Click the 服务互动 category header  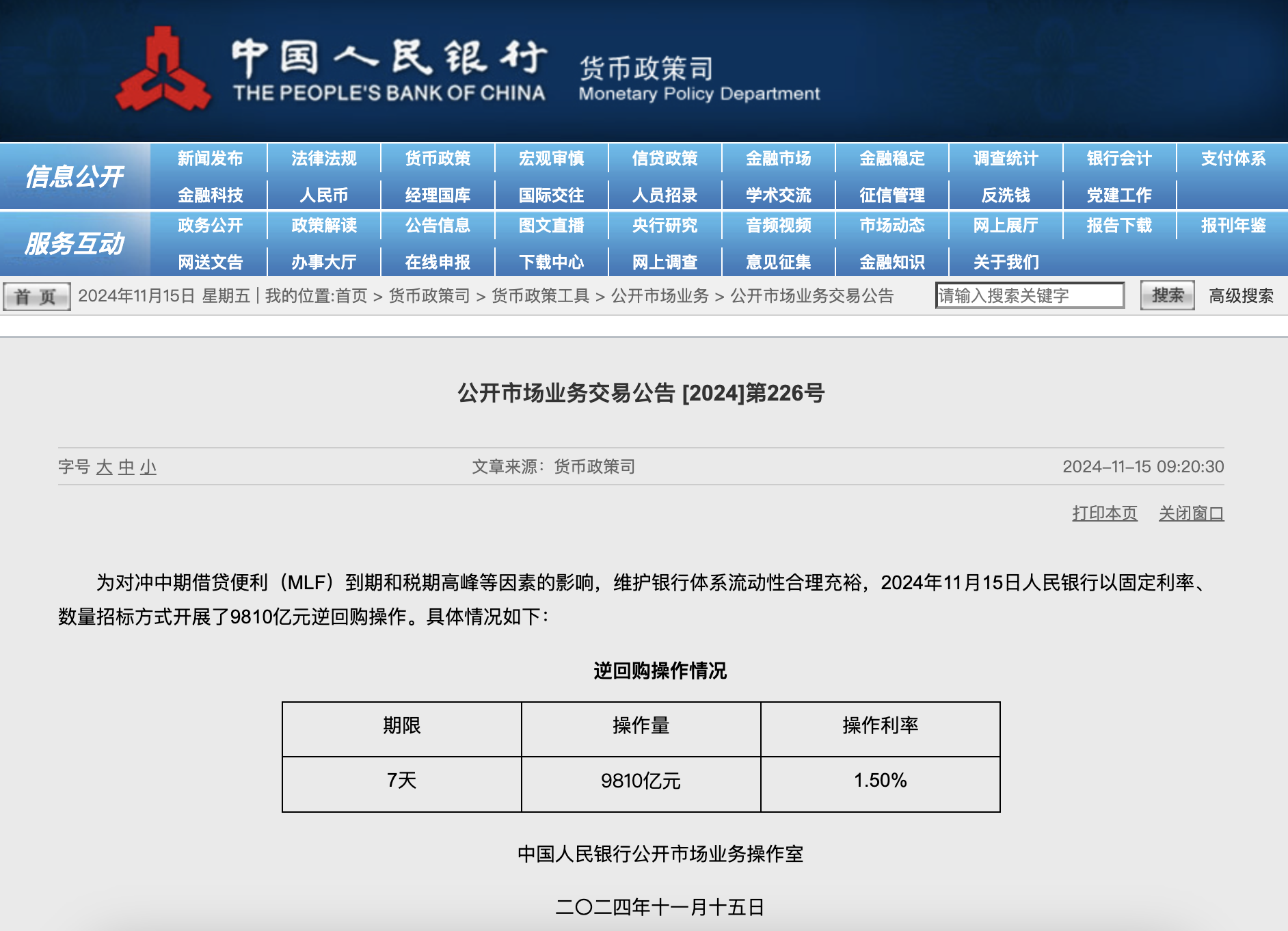[x=75, y=243]
